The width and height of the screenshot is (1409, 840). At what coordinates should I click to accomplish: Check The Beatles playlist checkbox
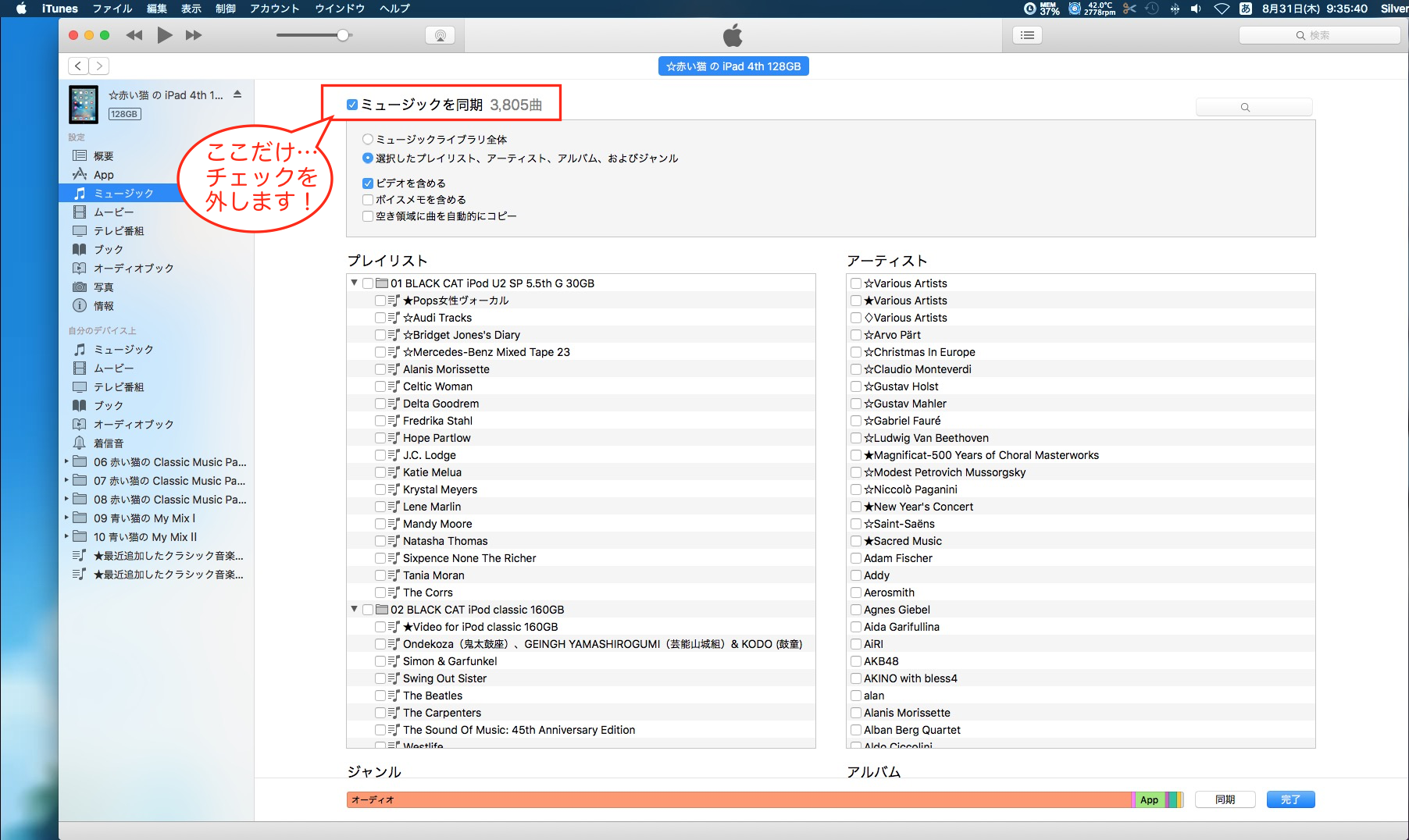(x=380, y=696)
